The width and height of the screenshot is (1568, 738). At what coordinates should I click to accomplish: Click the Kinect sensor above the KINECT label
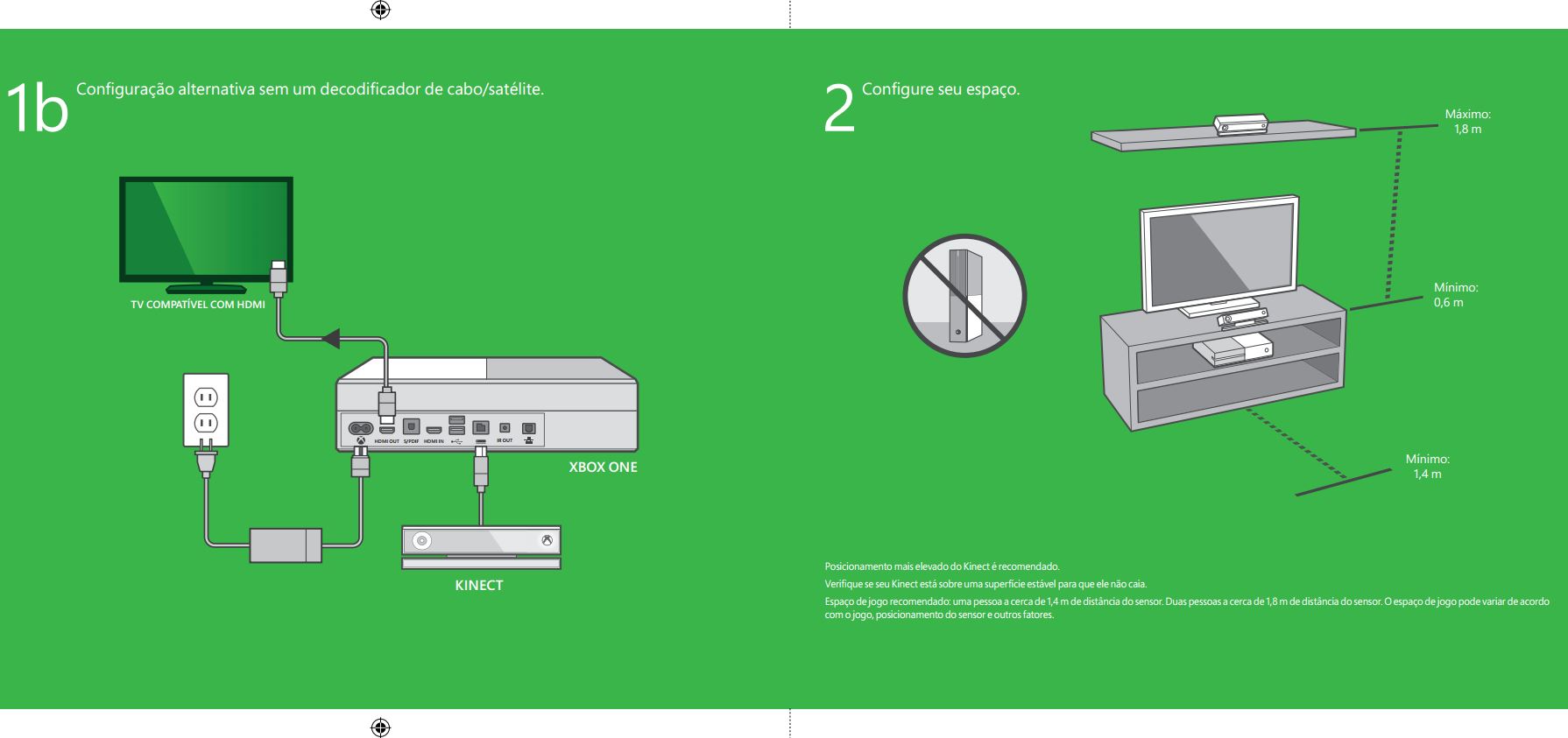(x=481, y=547)
